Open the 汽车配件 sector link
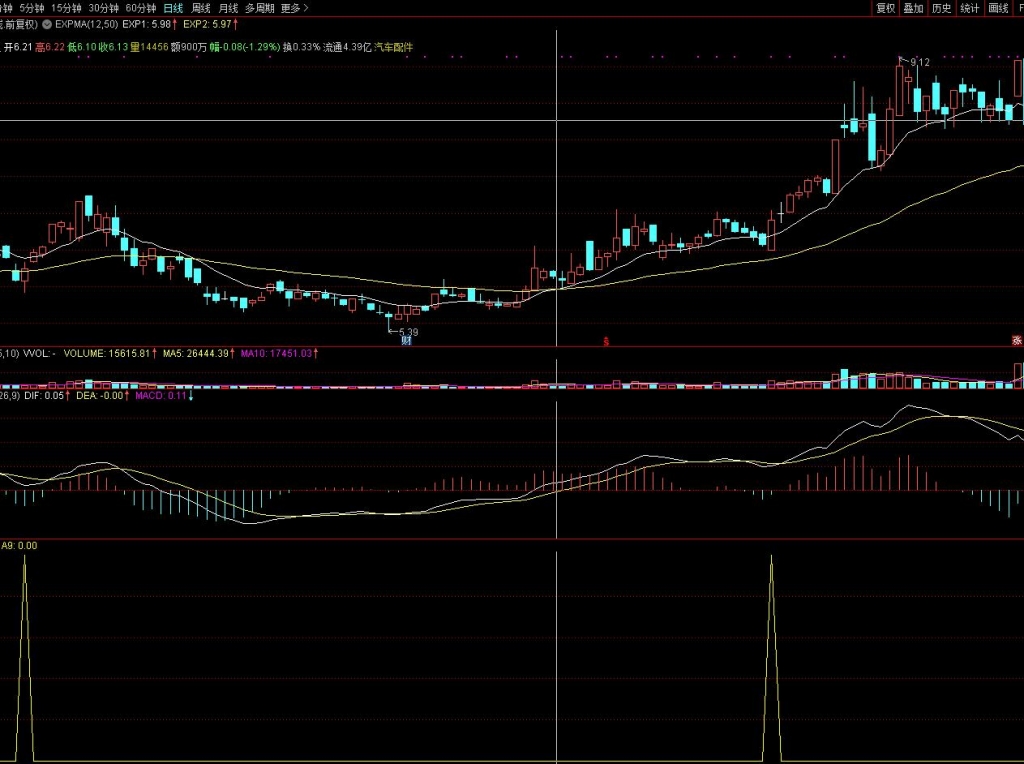This screenshot has height=764, width=1024. pyautogui.click(x=394, y=47)
